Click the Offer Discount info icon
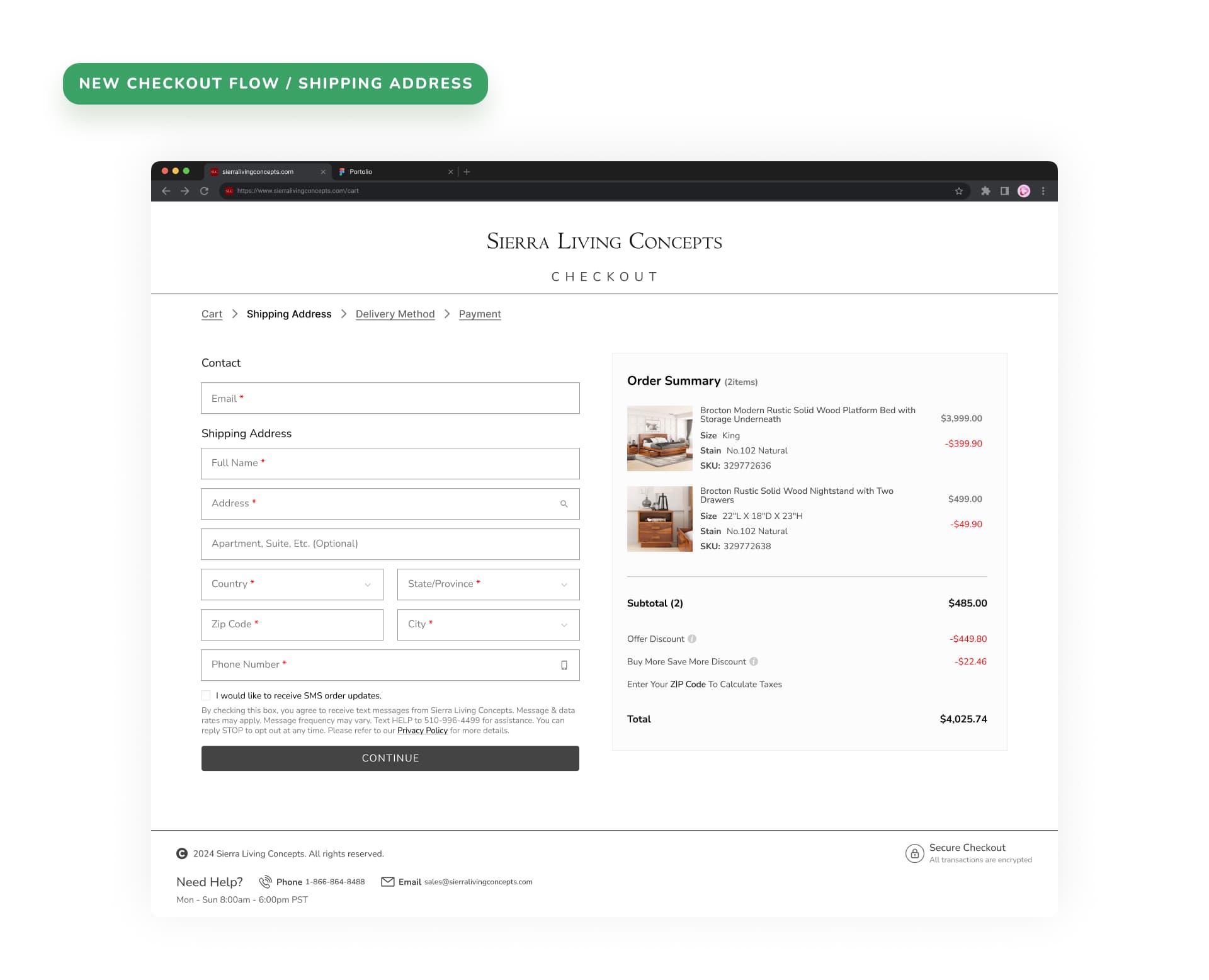 [692, 639]
